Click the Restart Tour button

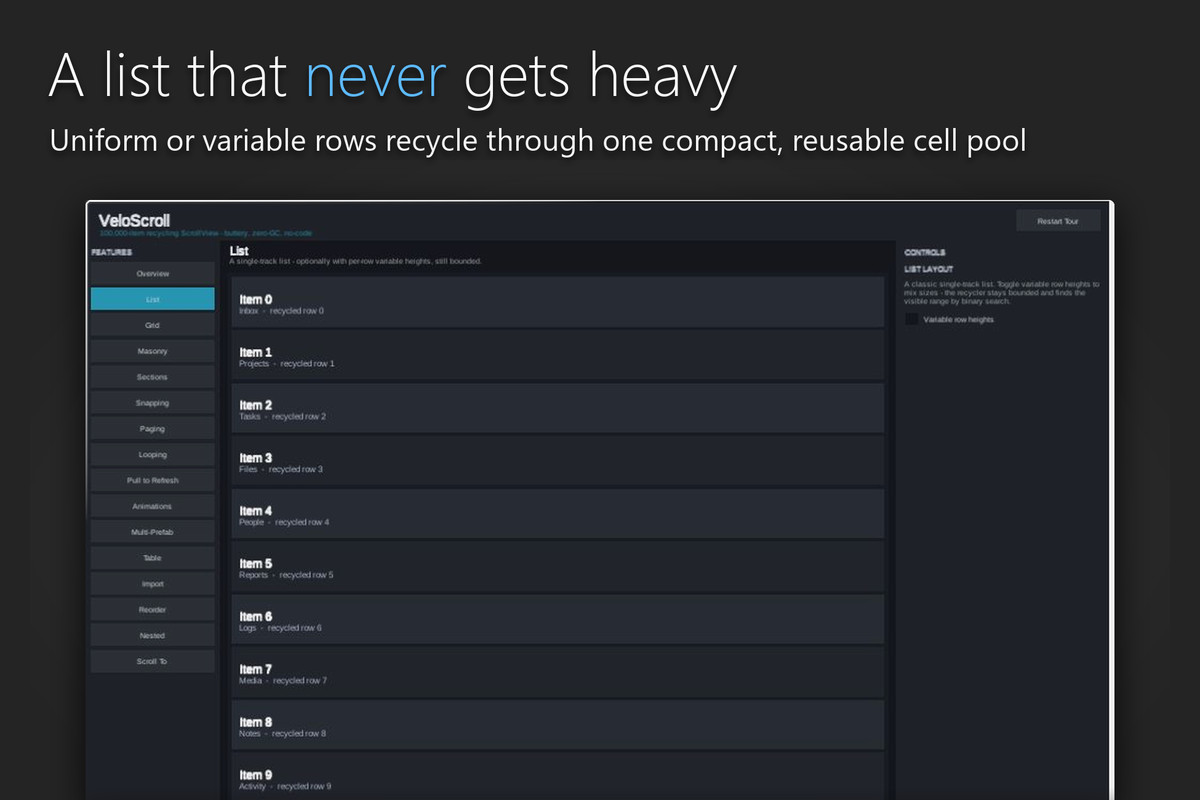click(x=1058, y=221)
